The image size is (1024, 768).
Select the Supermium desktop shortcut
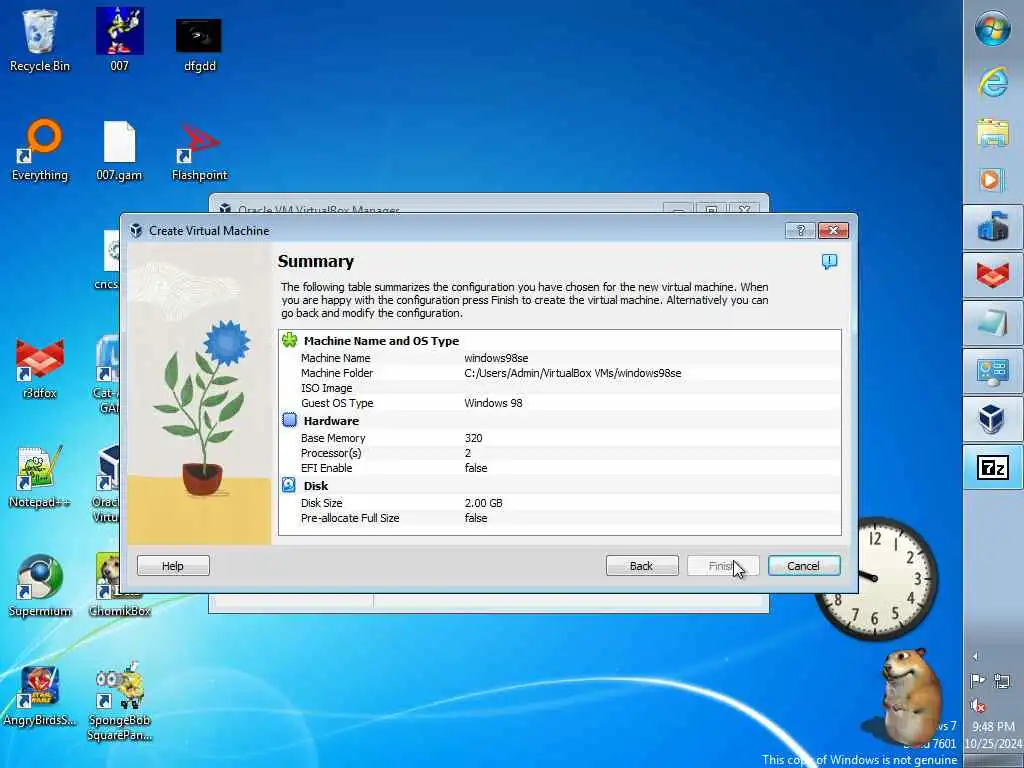tap(40, 586)
